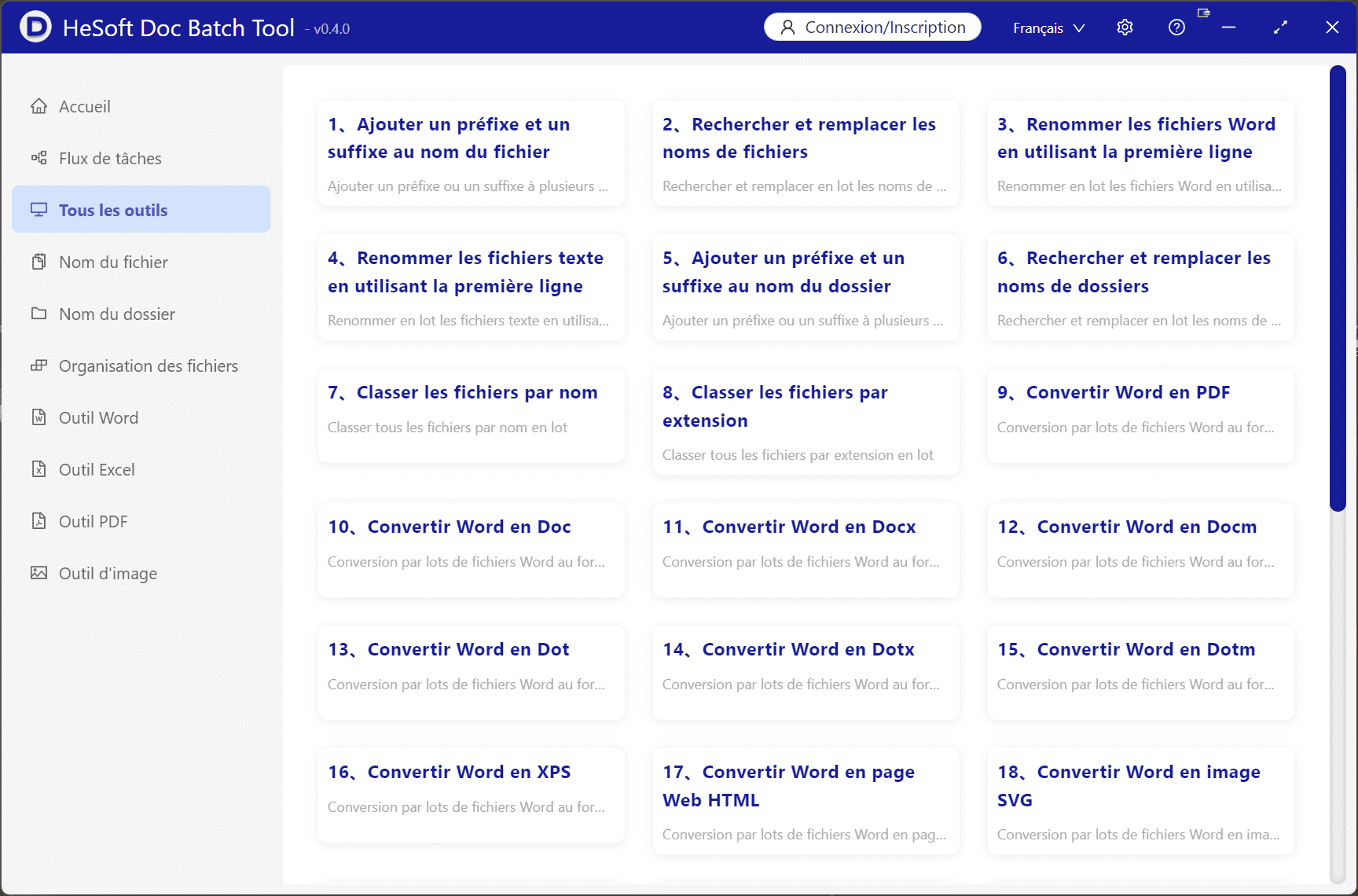This screenshot has width=1358, height=896.
Task: Click the Accueil home icon
Action: pos(39,106)
